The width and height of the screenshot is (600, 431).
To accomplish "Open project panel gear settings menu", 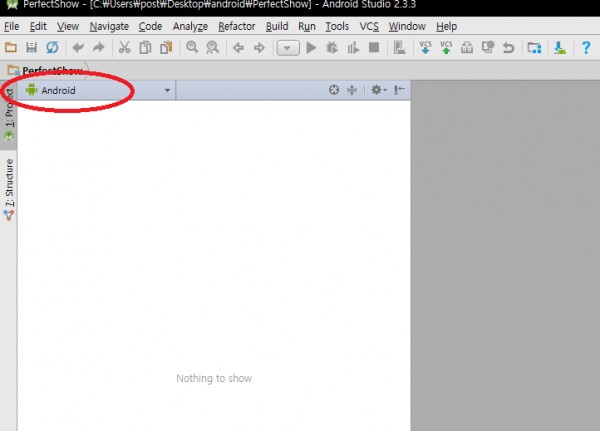I will coord(378,90).
